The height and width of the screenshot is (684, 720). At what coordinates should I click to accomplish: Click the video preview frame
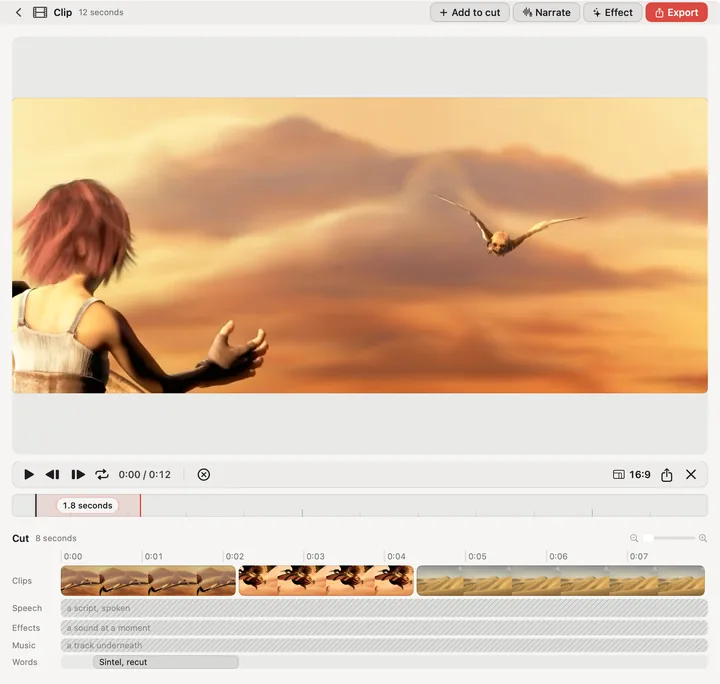click(360, 245)
